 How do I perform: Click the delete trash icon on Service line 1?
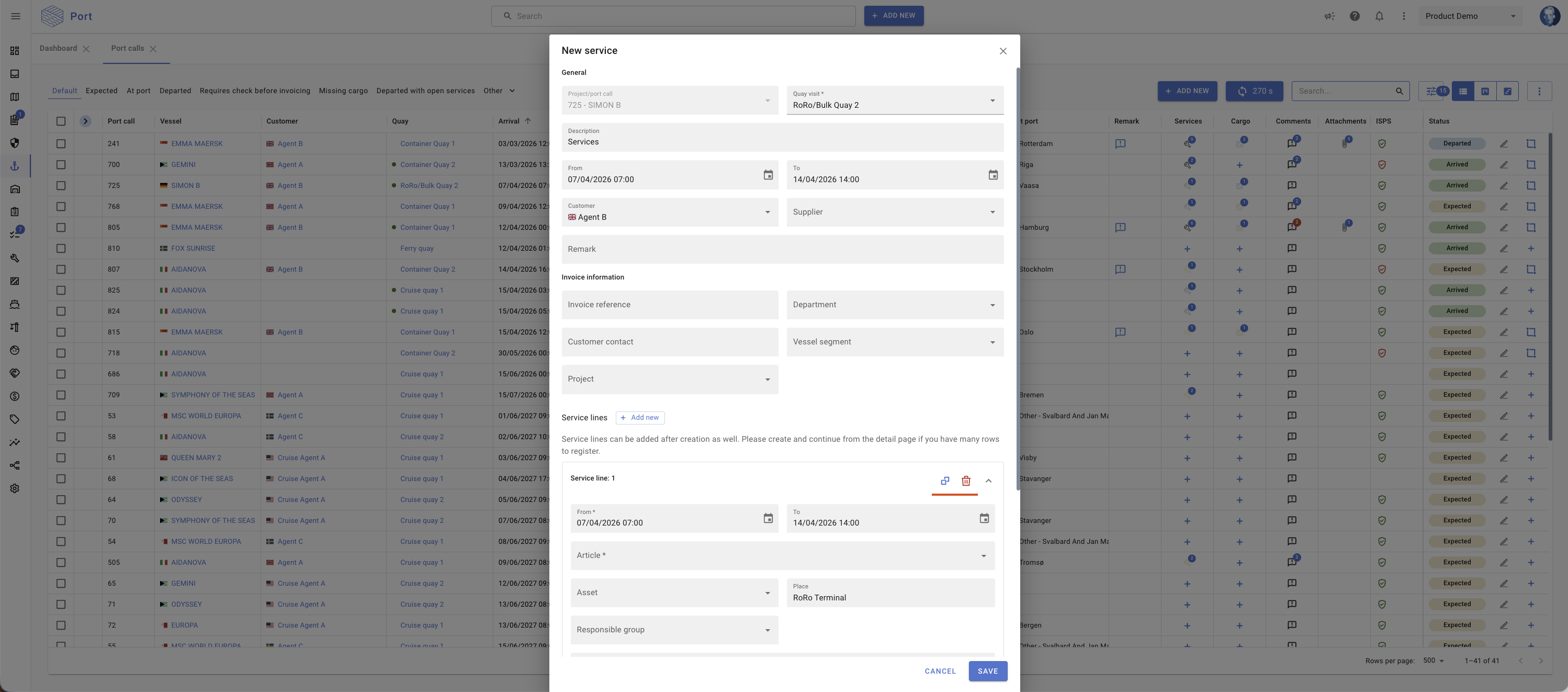965,481
